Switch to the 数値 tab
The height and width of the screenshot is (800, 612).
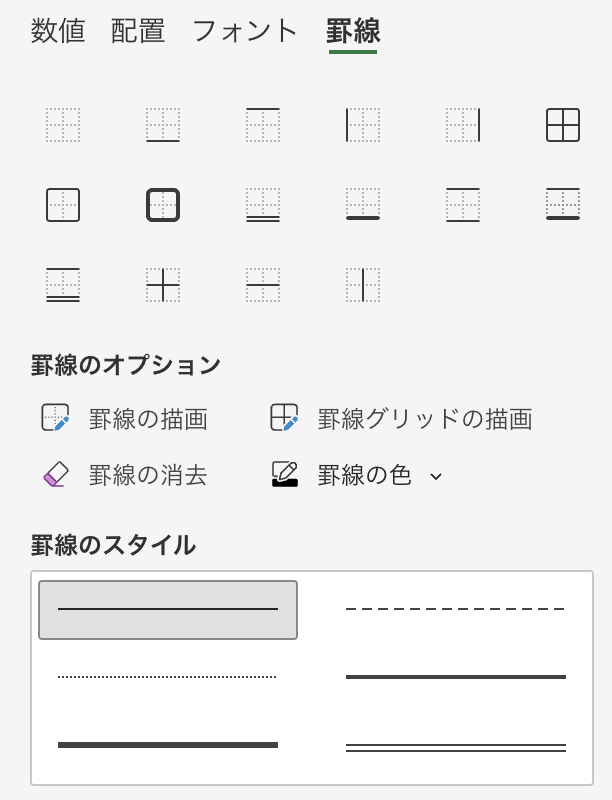coord(58,31)
